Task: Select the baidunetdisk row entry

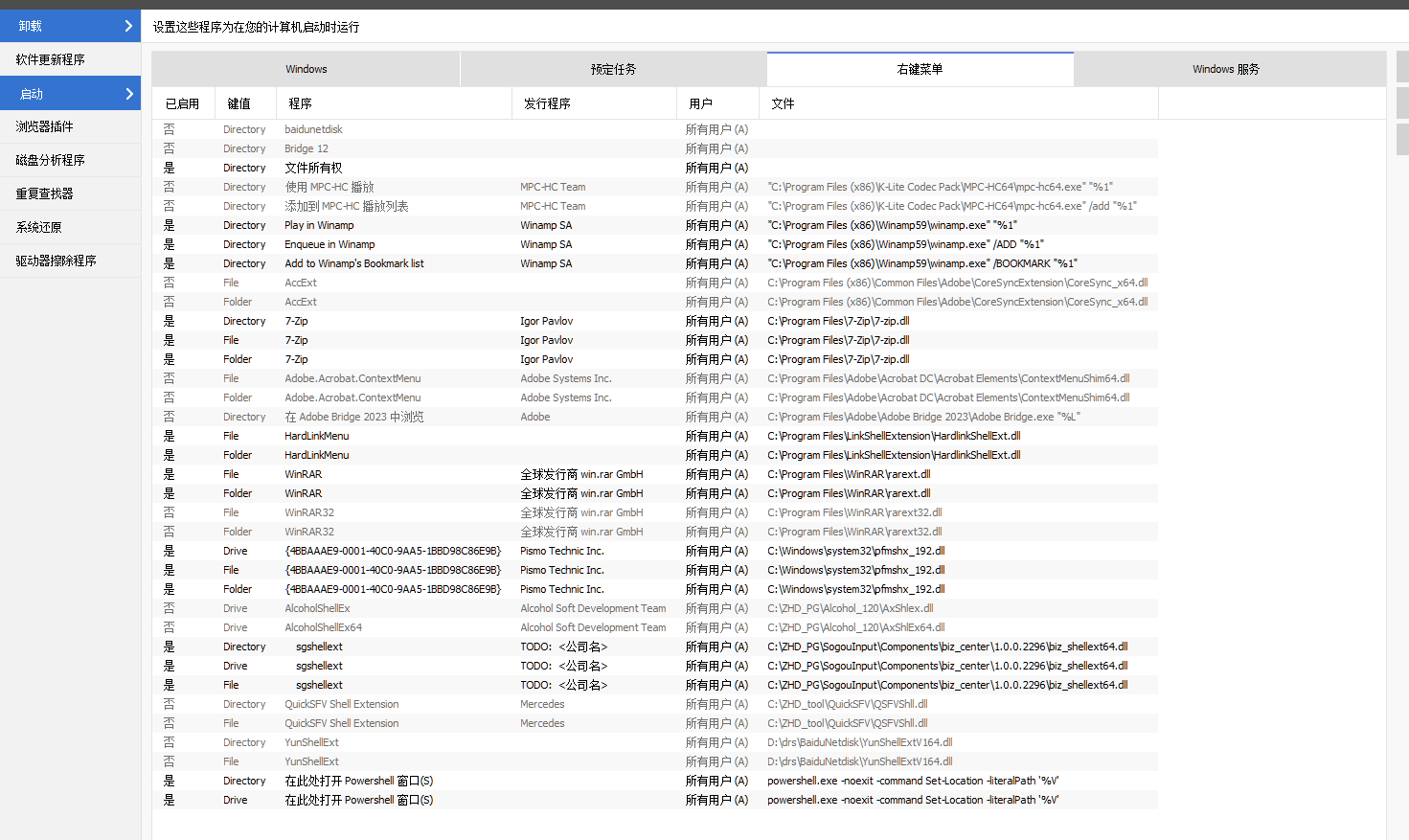Action: (x=313, y=129)
